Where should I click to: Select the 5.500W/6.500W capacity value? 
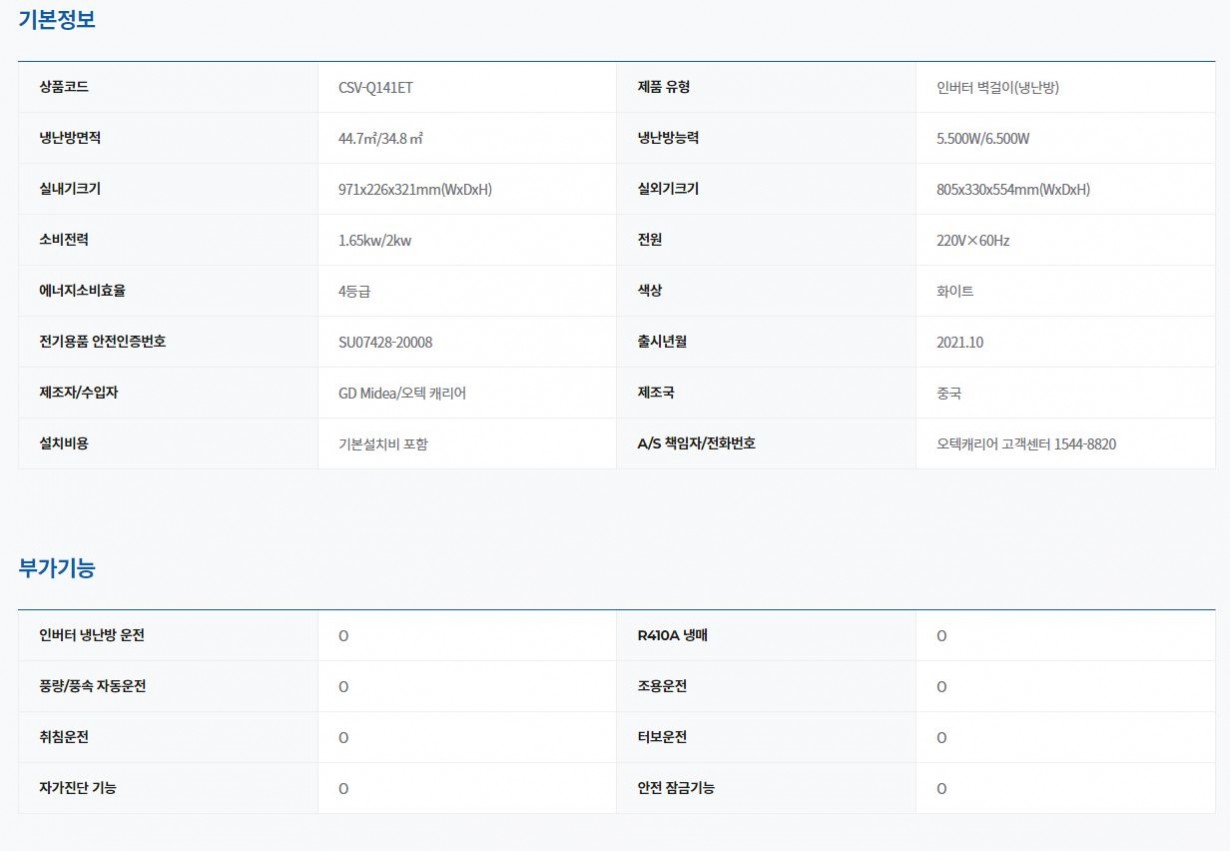(x=982, y=139)
